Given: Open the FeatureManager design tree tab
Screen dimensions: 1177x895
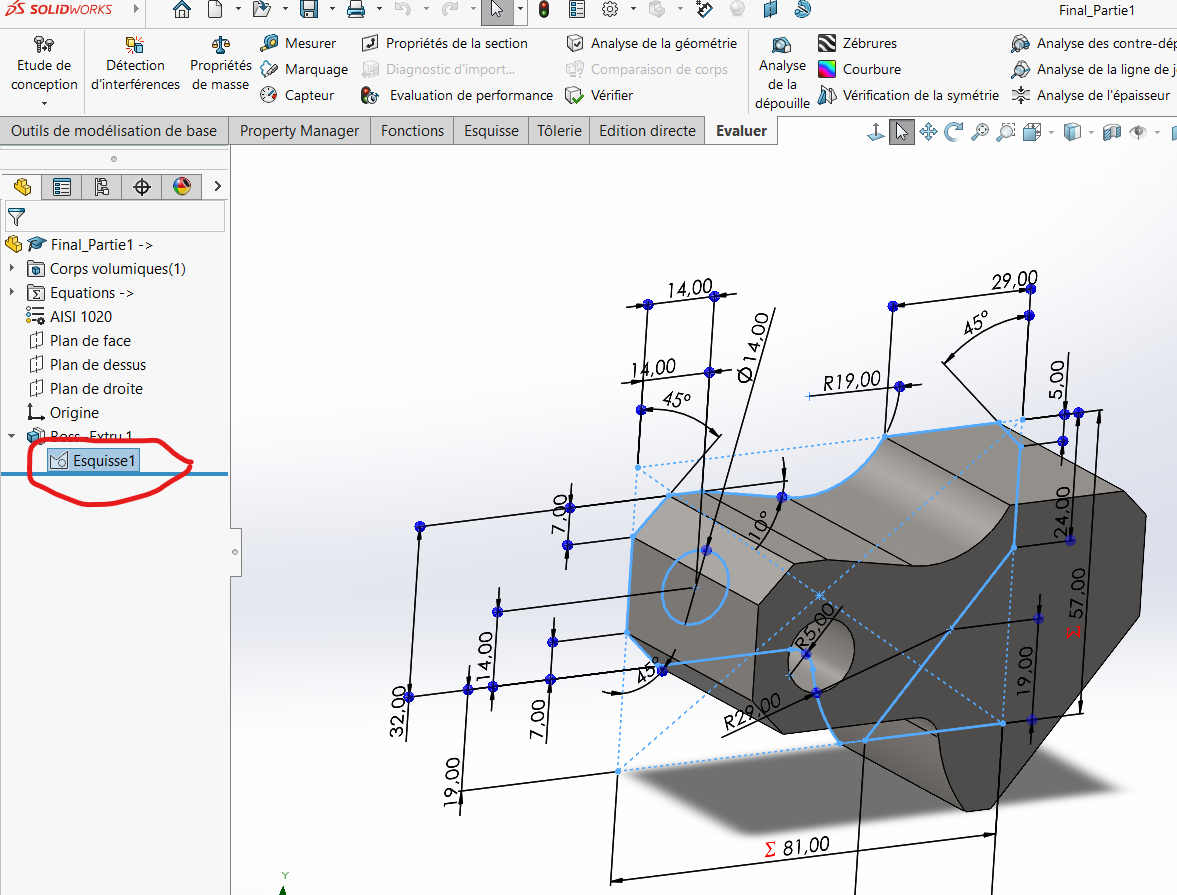Looking at the screenshot, I should (x=22, y=186).
